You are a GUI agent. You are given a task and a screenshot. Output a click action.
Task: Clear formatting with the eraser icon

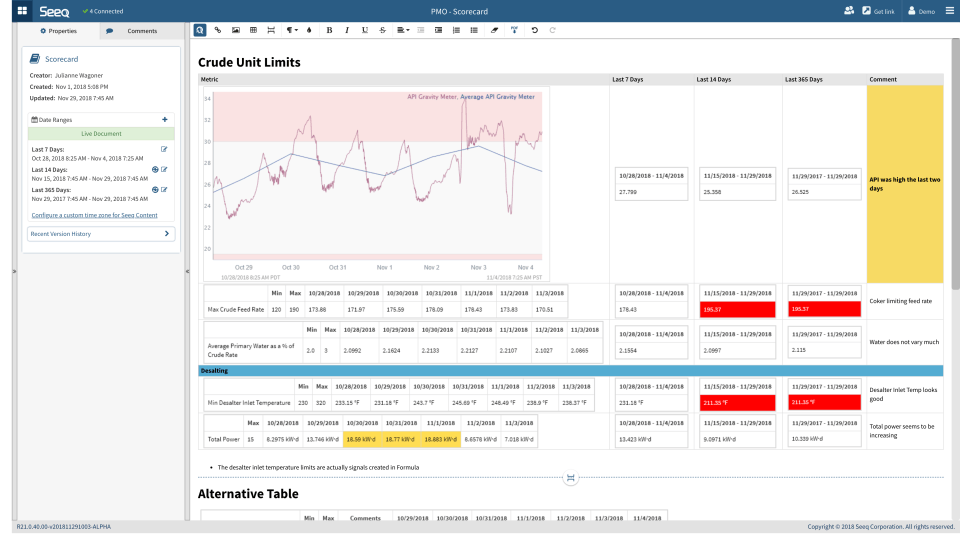point(495,30)
